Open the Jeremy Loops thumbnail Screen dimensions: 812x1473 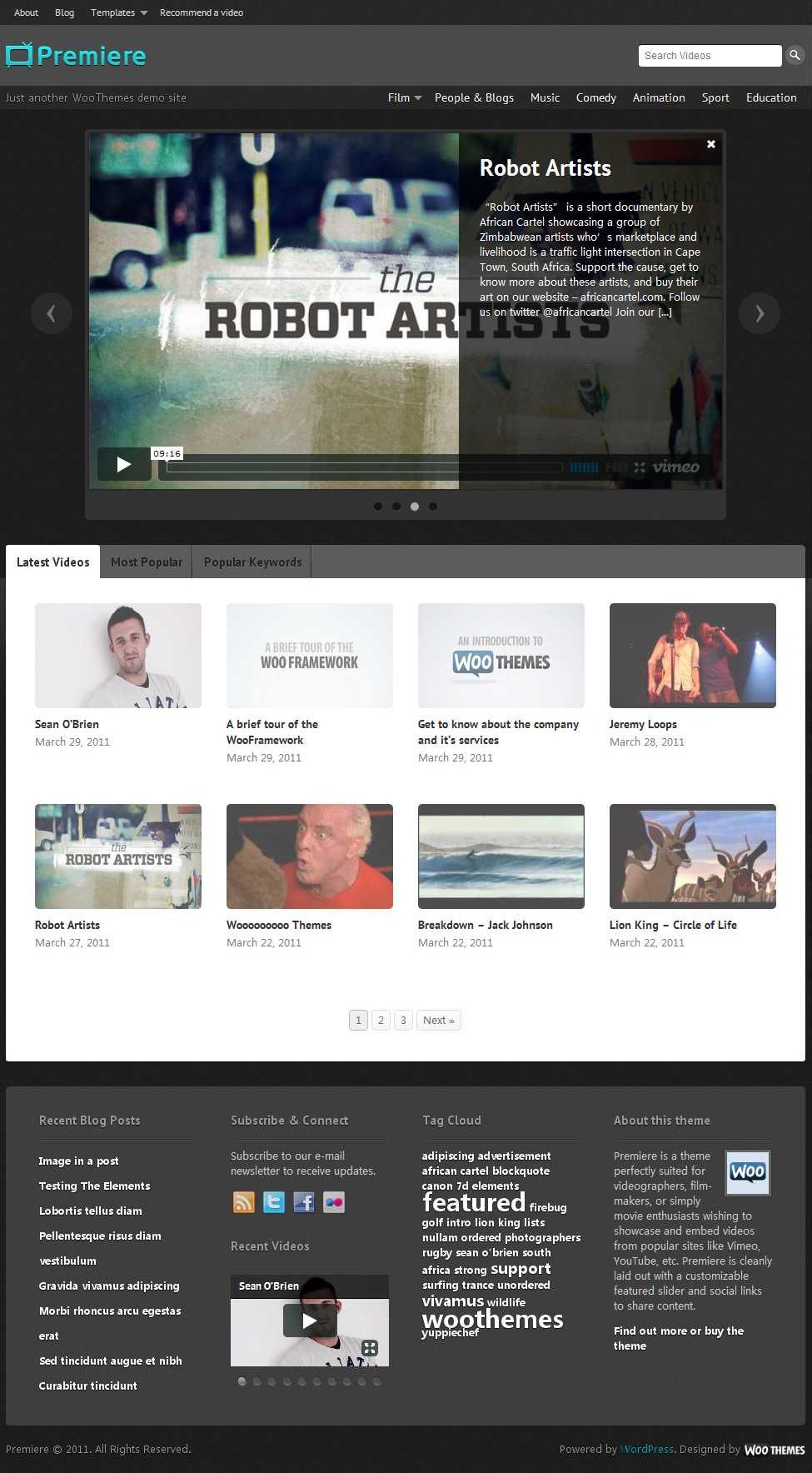693,656
